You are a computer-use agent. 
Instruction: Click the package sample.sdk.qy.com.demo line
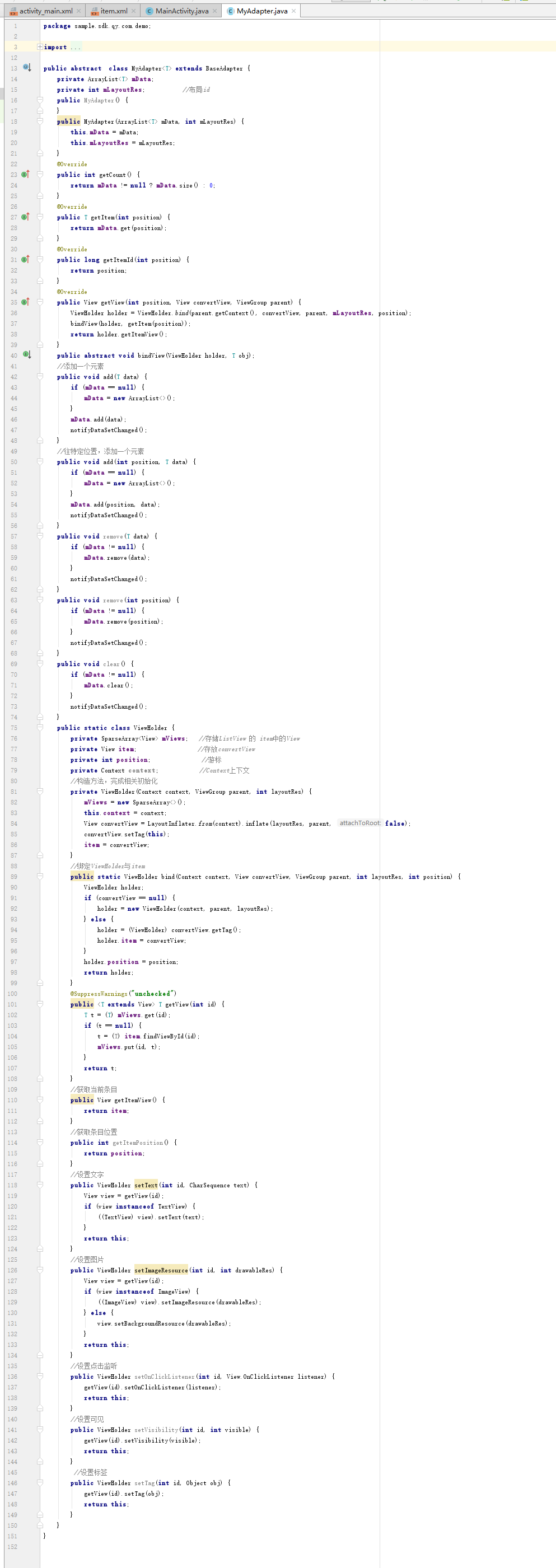click(x=97, y=26)
